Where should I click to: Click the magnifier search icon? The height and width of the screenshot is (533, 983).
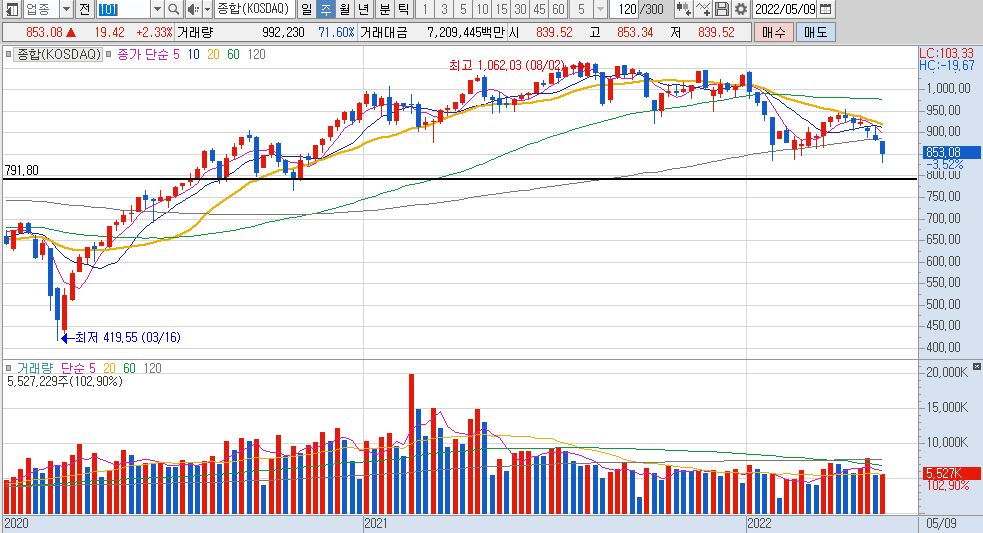coord(174,9)
